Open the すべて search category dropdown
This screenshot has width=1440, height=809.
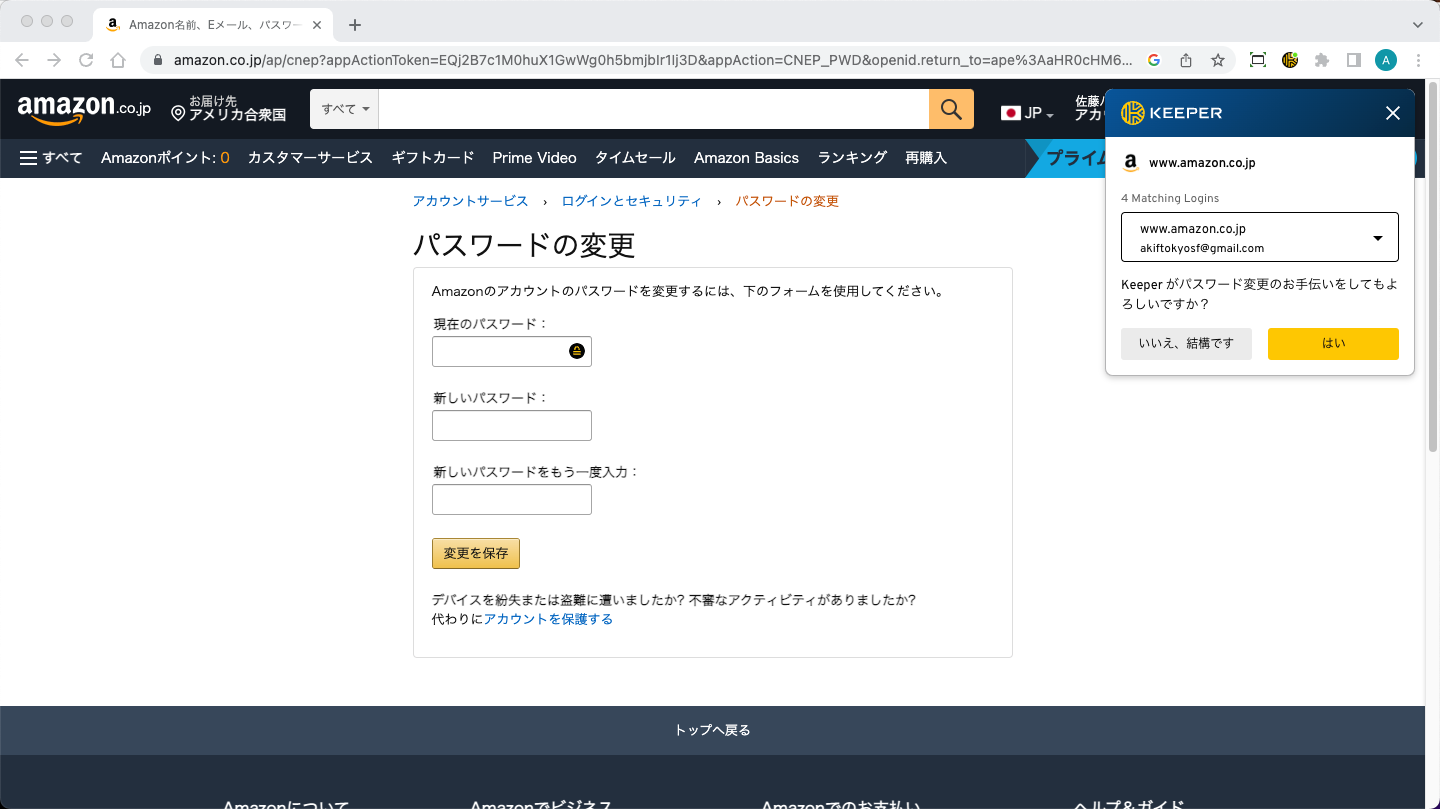coord(345,109)
